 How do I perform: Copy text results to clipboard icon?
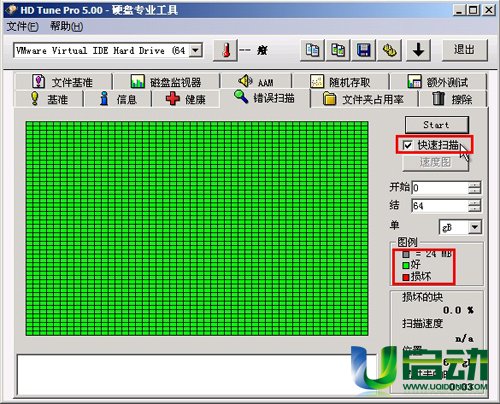point(312,50)
